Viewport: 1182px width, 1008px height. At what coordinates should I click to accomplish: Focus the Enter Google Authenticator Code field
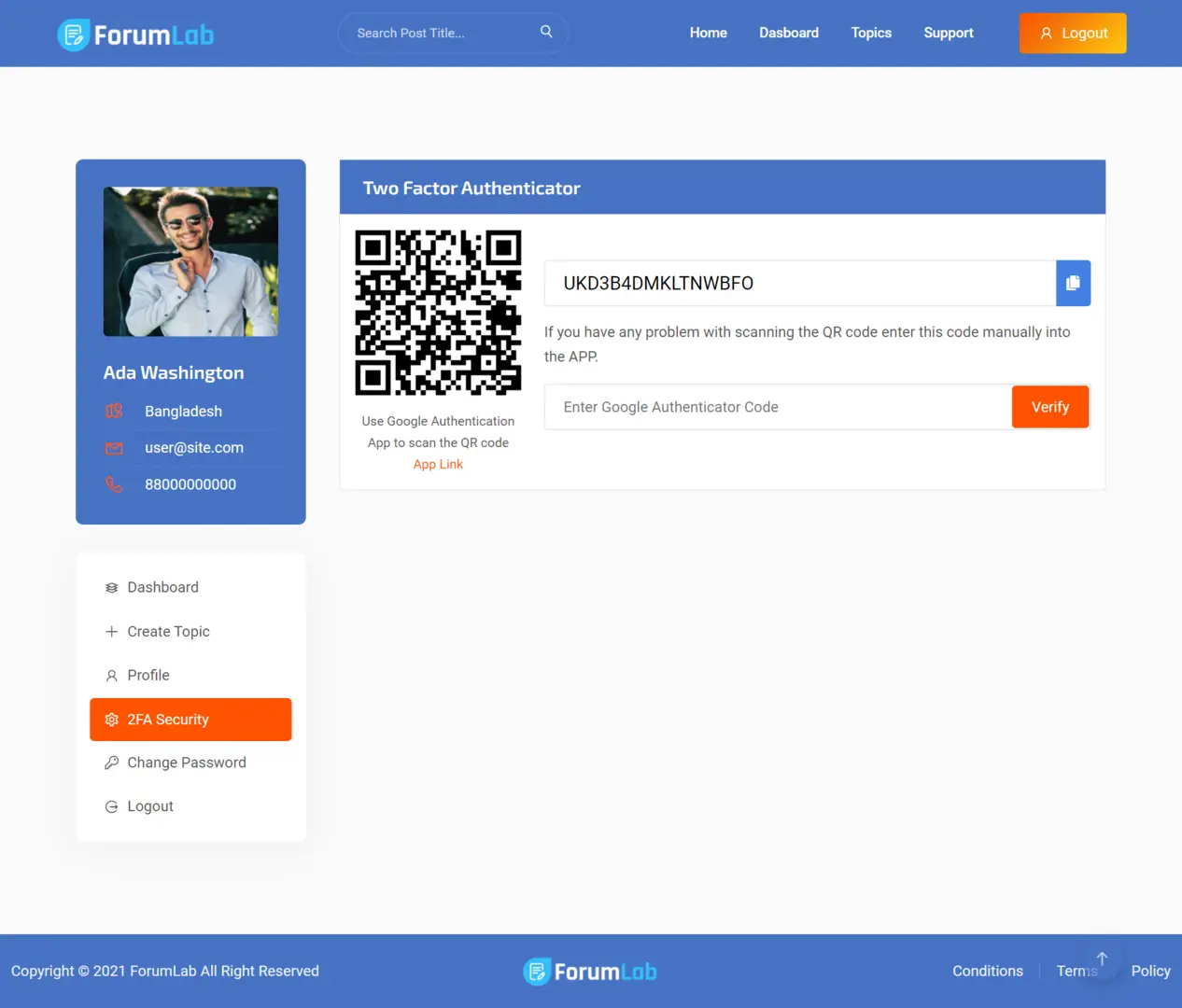click(778, 407)
